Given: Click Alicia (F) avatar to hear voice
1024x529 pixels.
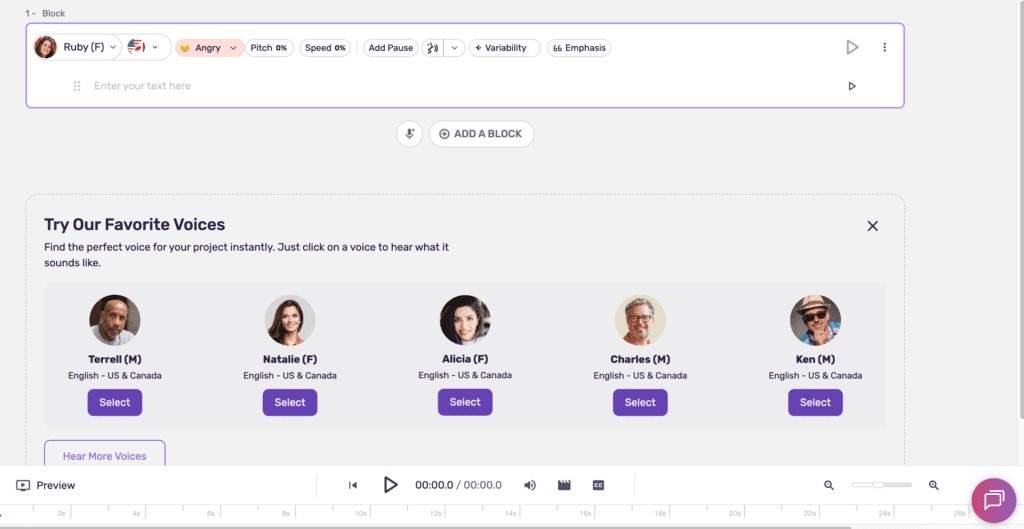Looking at the screenshot, I should 465,320.
